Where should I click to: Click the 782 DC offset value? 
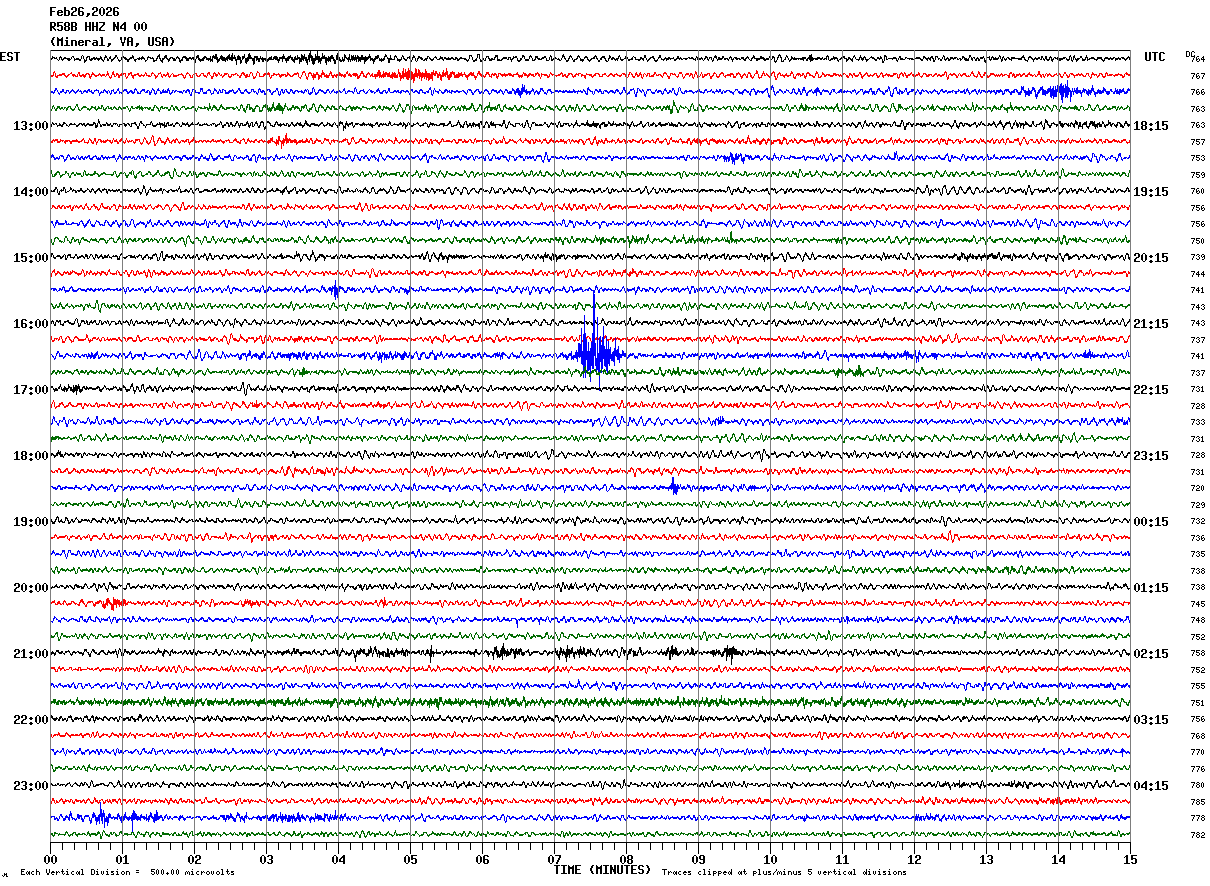click(1197, 835)
